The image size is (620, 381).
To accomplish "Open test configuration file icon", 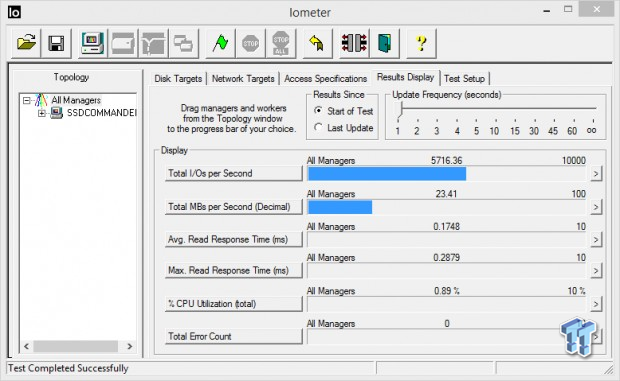I will 26,43.
